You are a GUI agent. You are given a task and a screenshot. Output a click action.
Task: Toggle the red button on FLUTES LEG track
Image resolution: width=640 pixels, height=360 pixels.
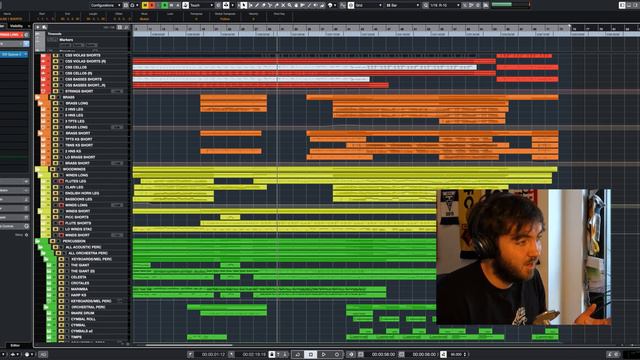(x=62, y=181)
